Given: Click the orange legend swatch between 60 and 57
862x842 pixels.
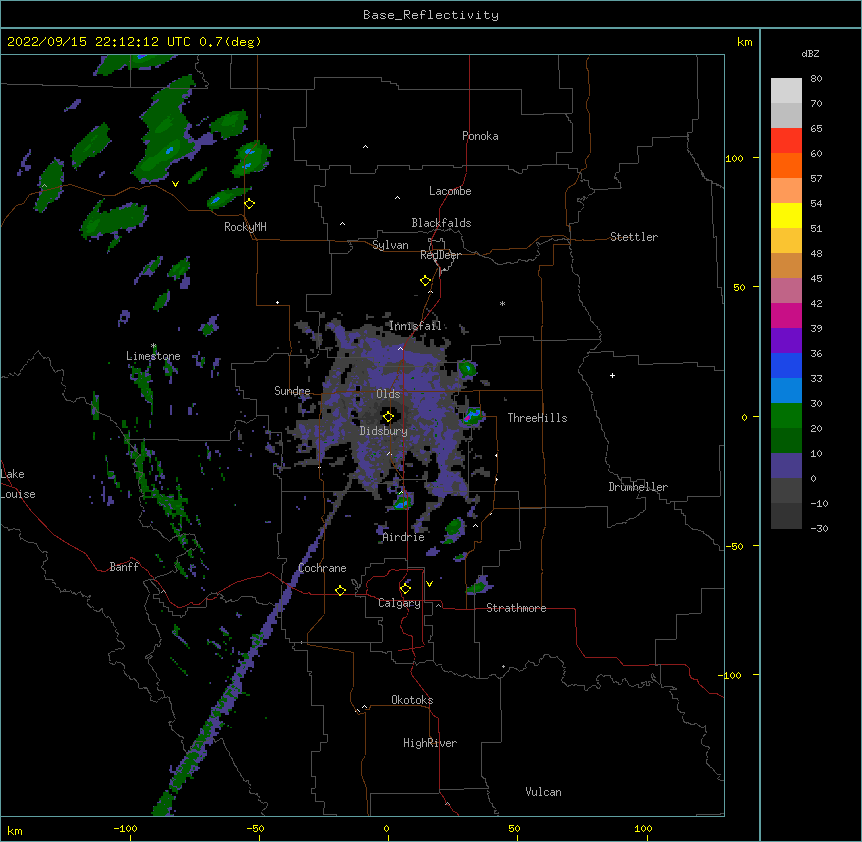Looking at the screenshot, I should click(786, 165).
